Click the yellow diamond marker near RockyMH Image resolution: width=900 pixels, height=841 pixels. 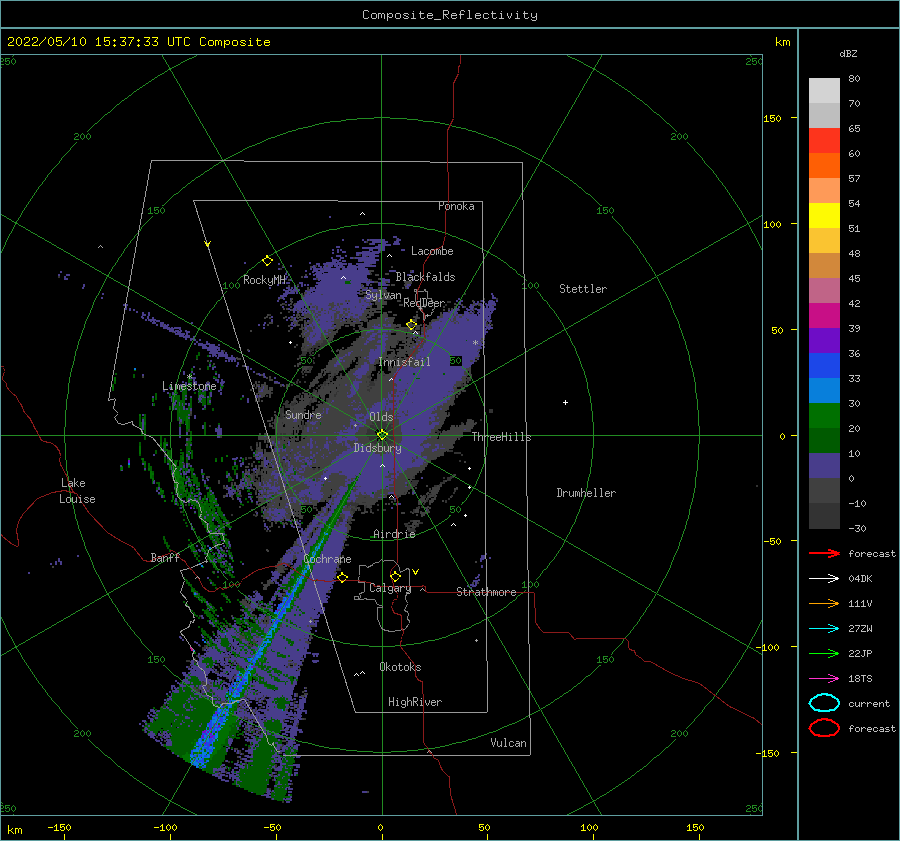[267, 261]
